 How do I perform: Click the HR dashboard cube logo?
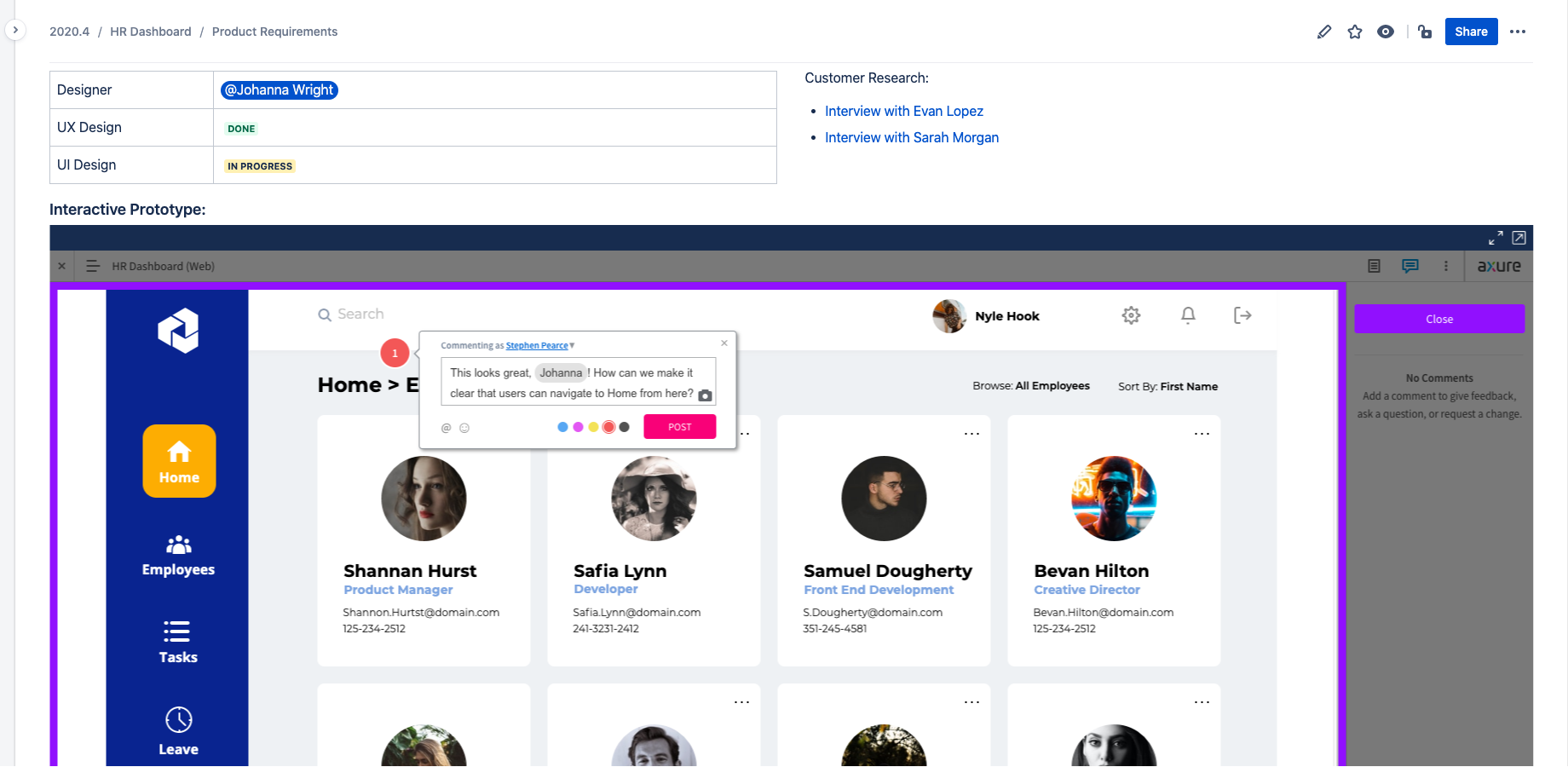click(178, 331)
